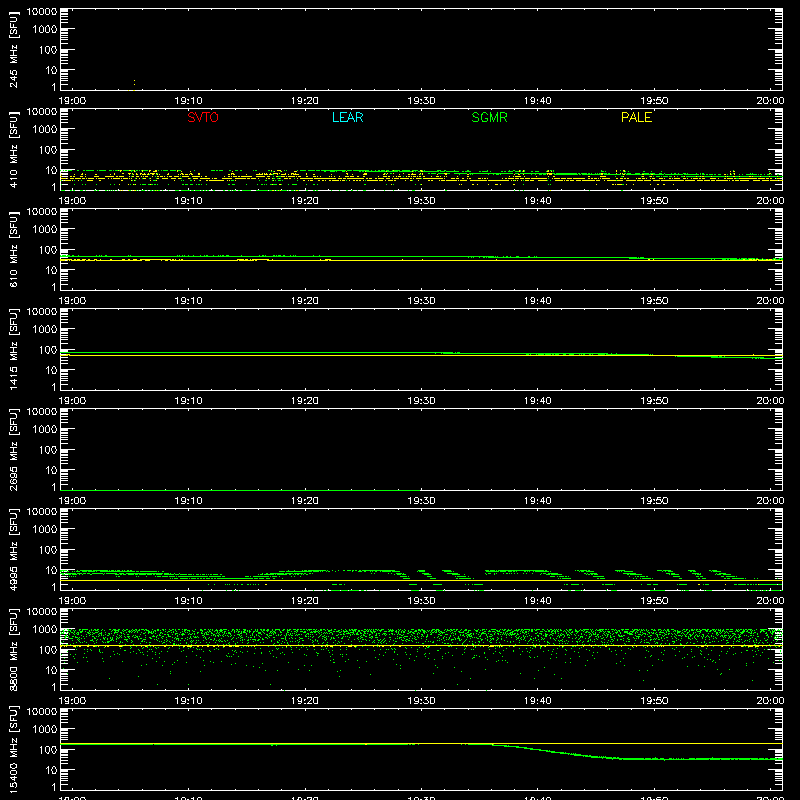The image size is (800, 800).
Task: Click the 10000 tick label on 245 MHz panel
Action: [x=42, y=12]
